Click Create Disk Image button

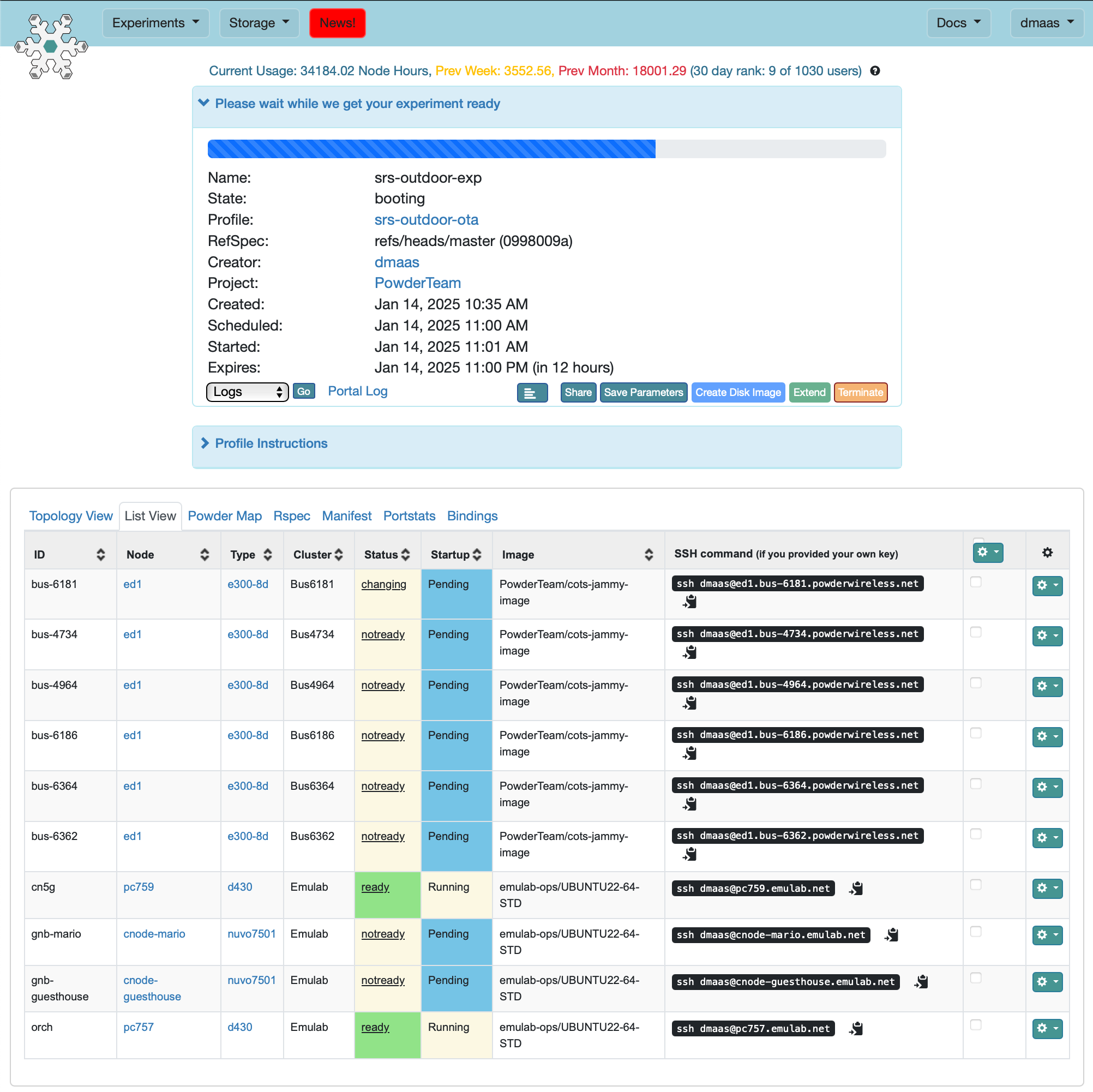click(x=738, y=393)
